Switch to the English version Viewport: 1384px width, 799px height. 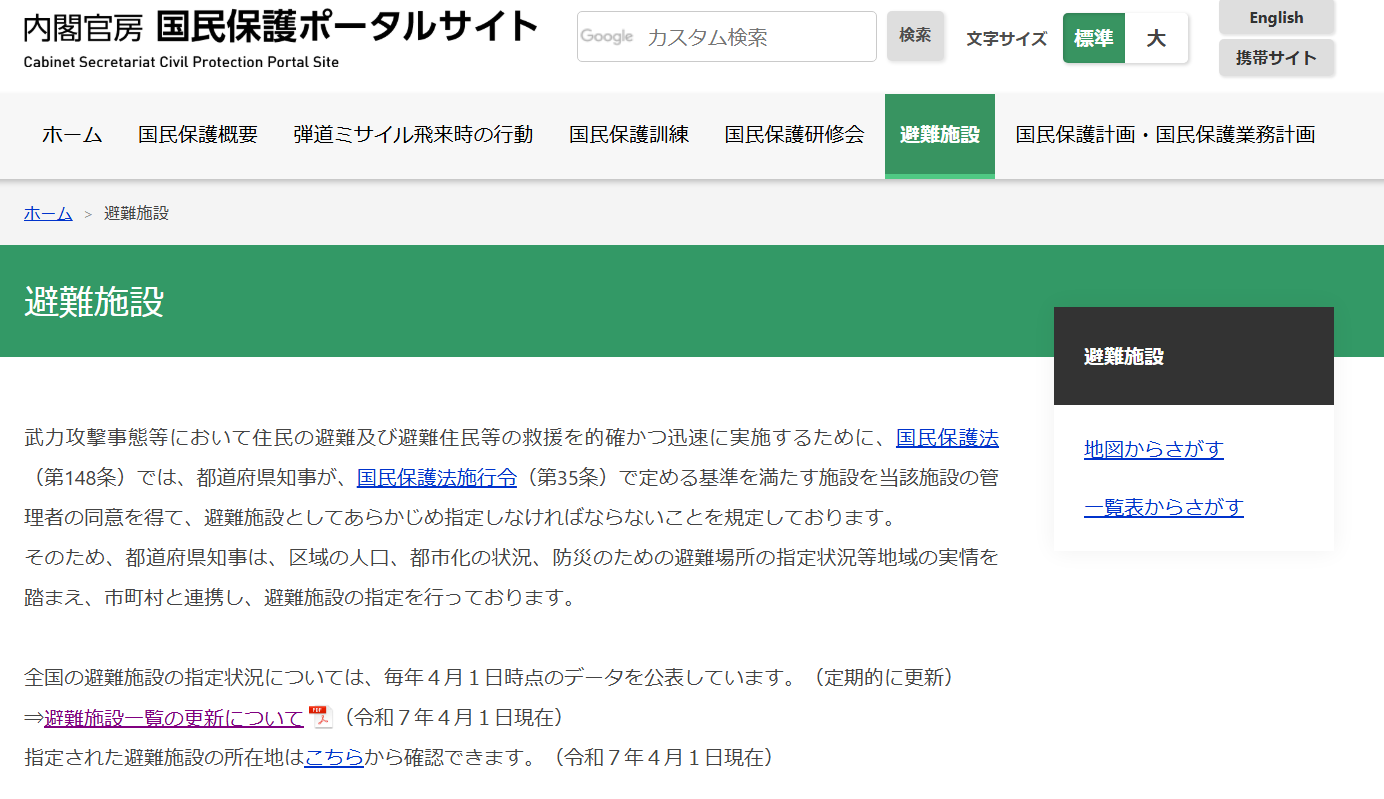click(x=1276, y=17)
